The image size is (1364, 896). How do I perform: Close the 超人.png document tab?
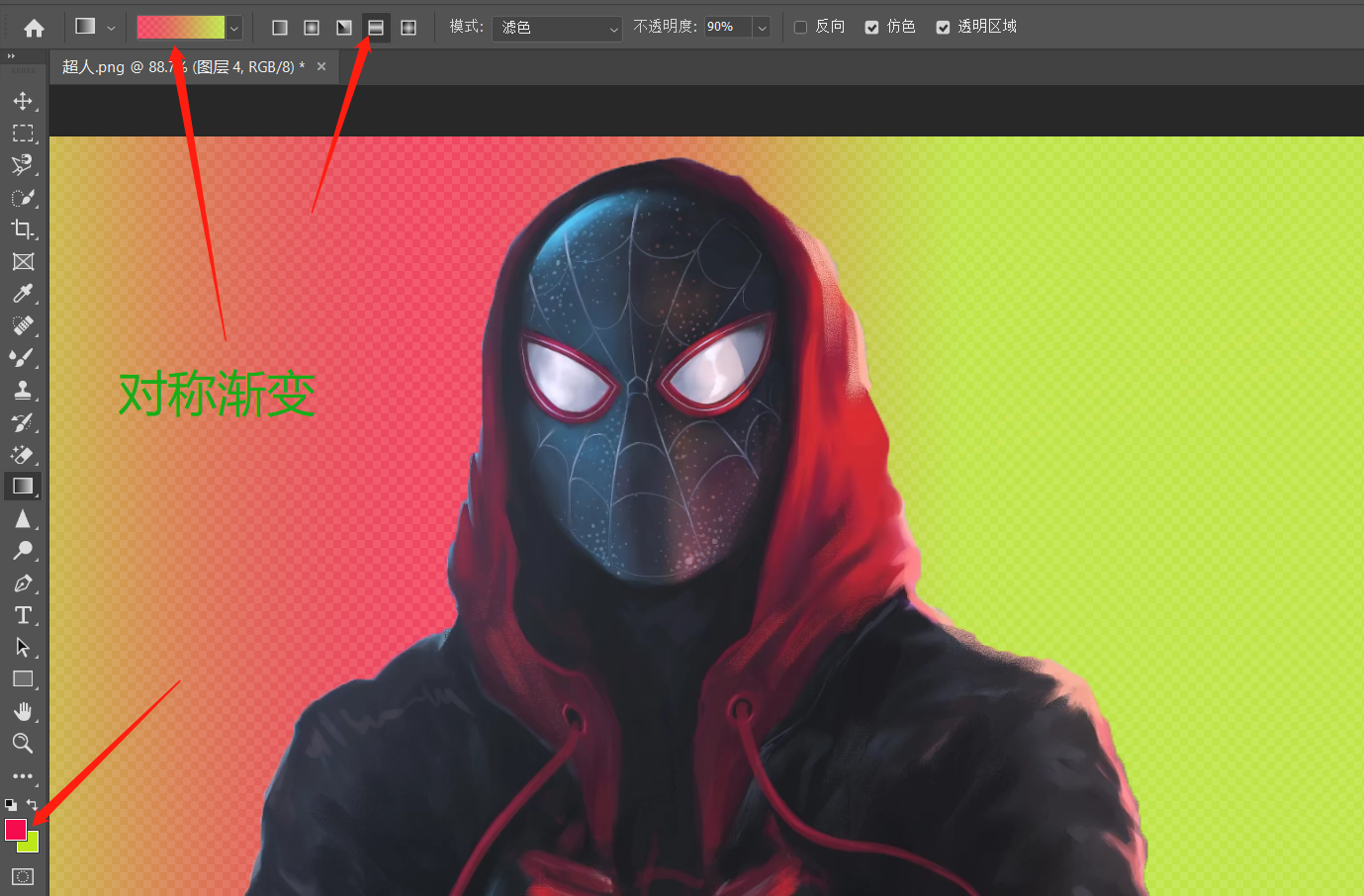click(x=321, y=66)
